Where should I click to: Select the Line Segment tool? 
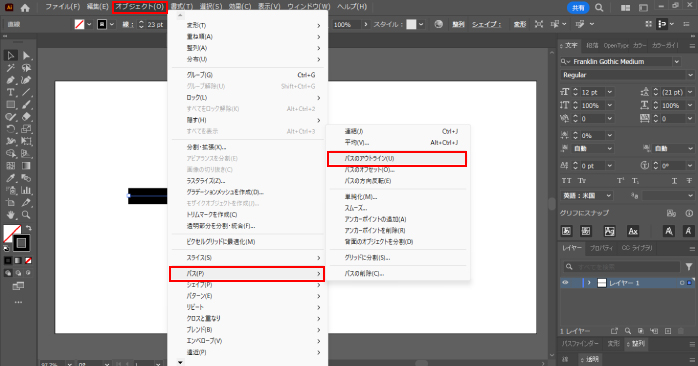26,93
